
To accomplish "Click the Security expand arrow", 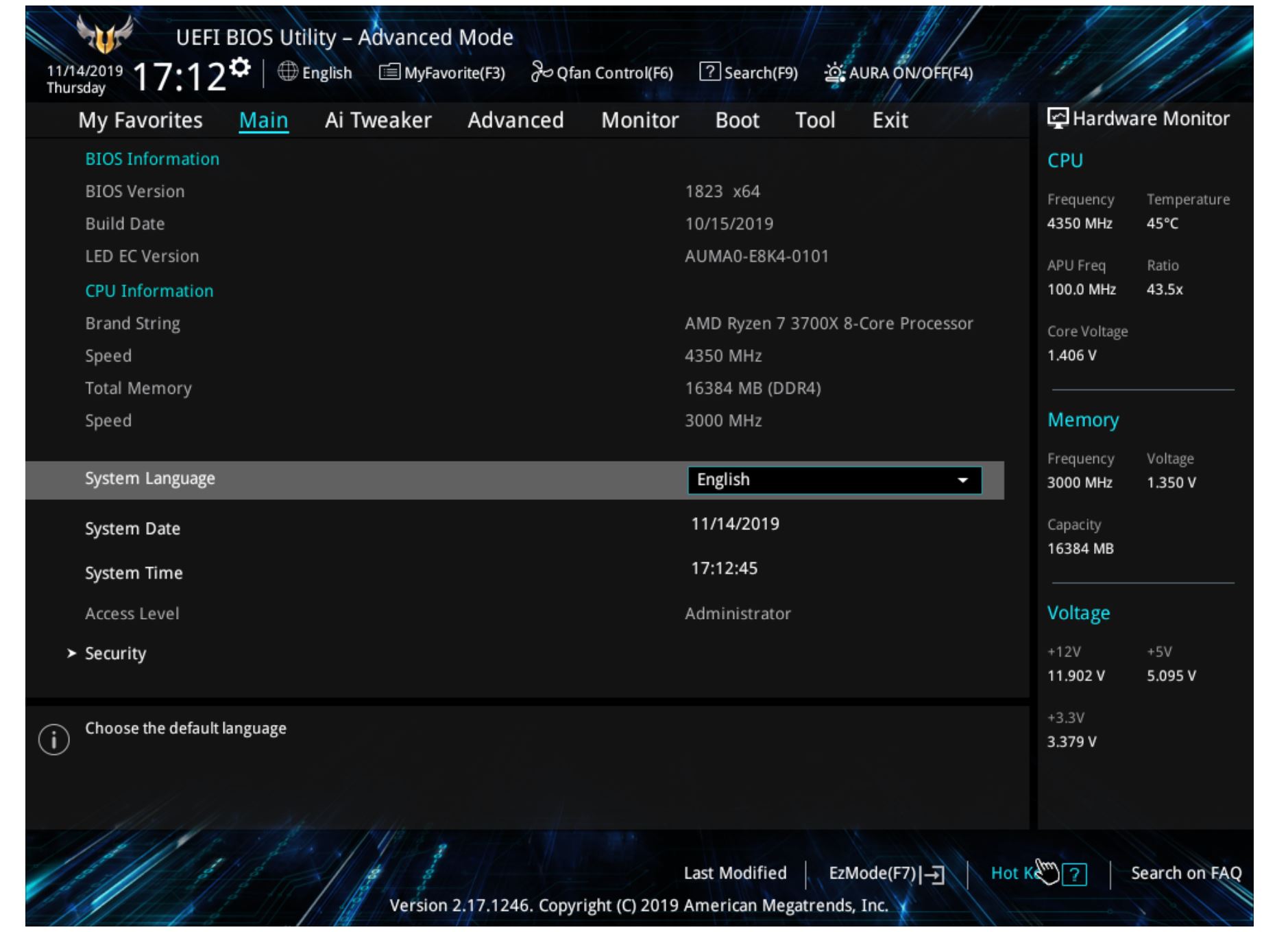I will [x=71, y=654].
